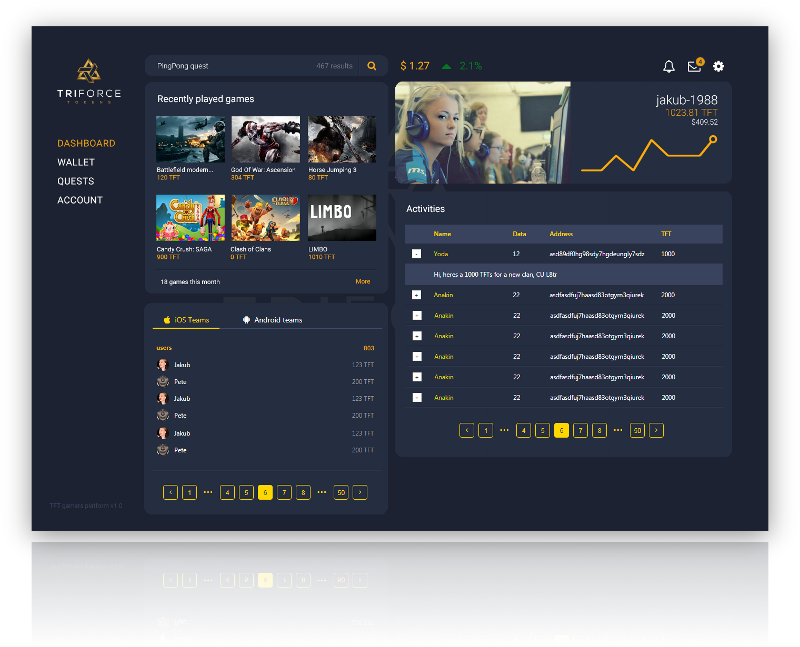Click the Apple icon on iOS Teams

click(x=167, y=320)
